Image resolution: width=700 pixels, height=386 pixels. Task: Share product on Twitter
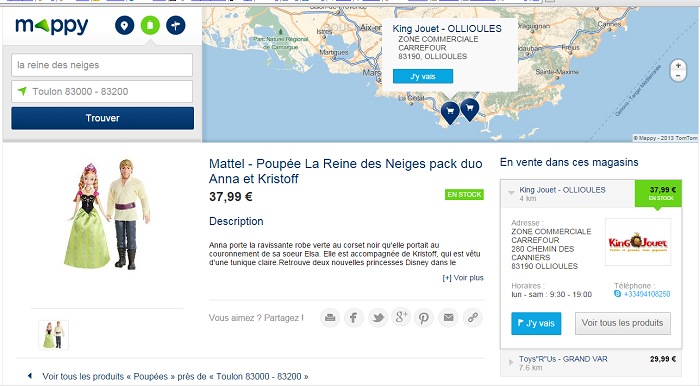[x=378, y=318]
